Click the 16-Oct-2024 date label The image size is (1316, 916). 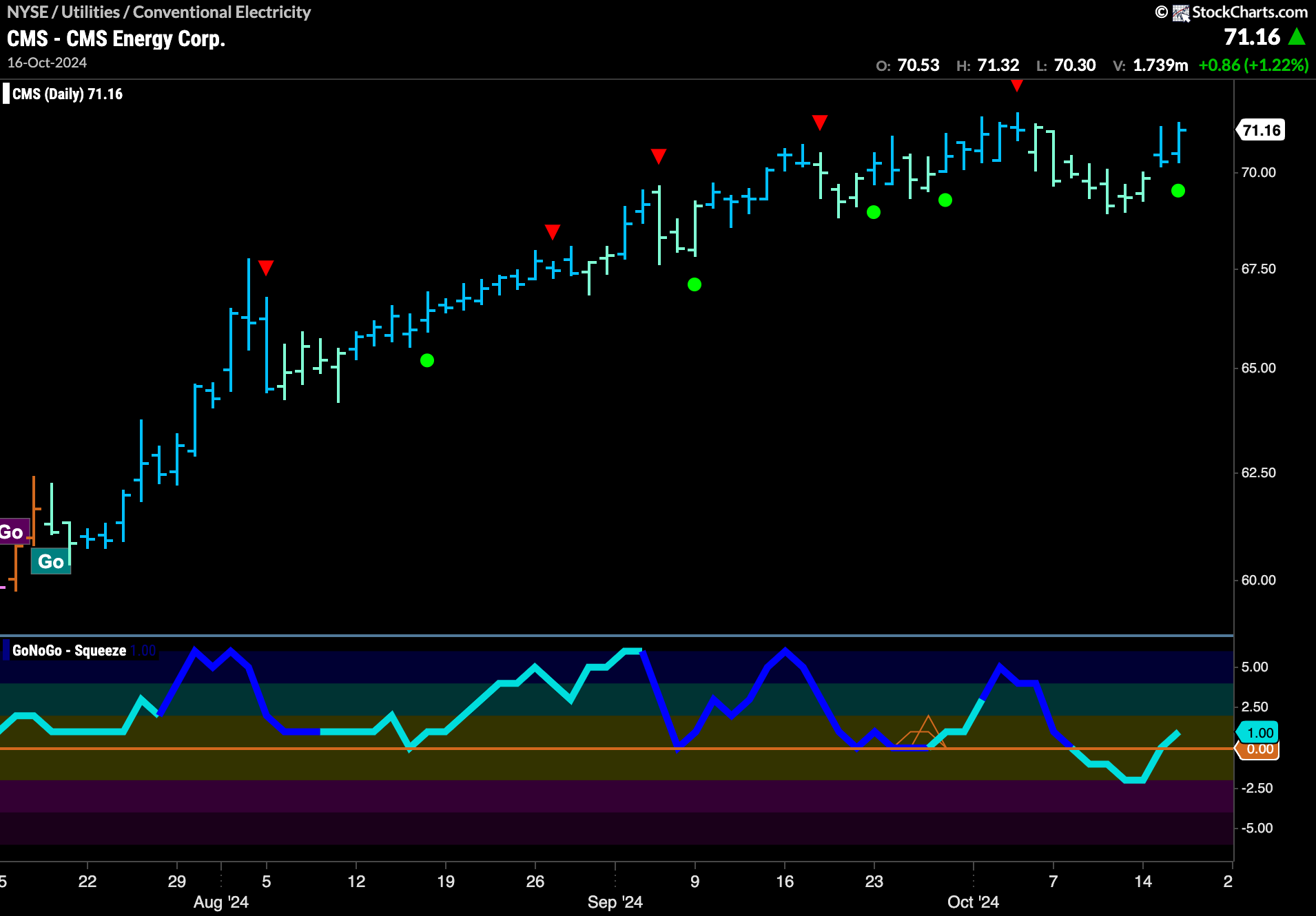pyautogui.click(x=47, y=63)
